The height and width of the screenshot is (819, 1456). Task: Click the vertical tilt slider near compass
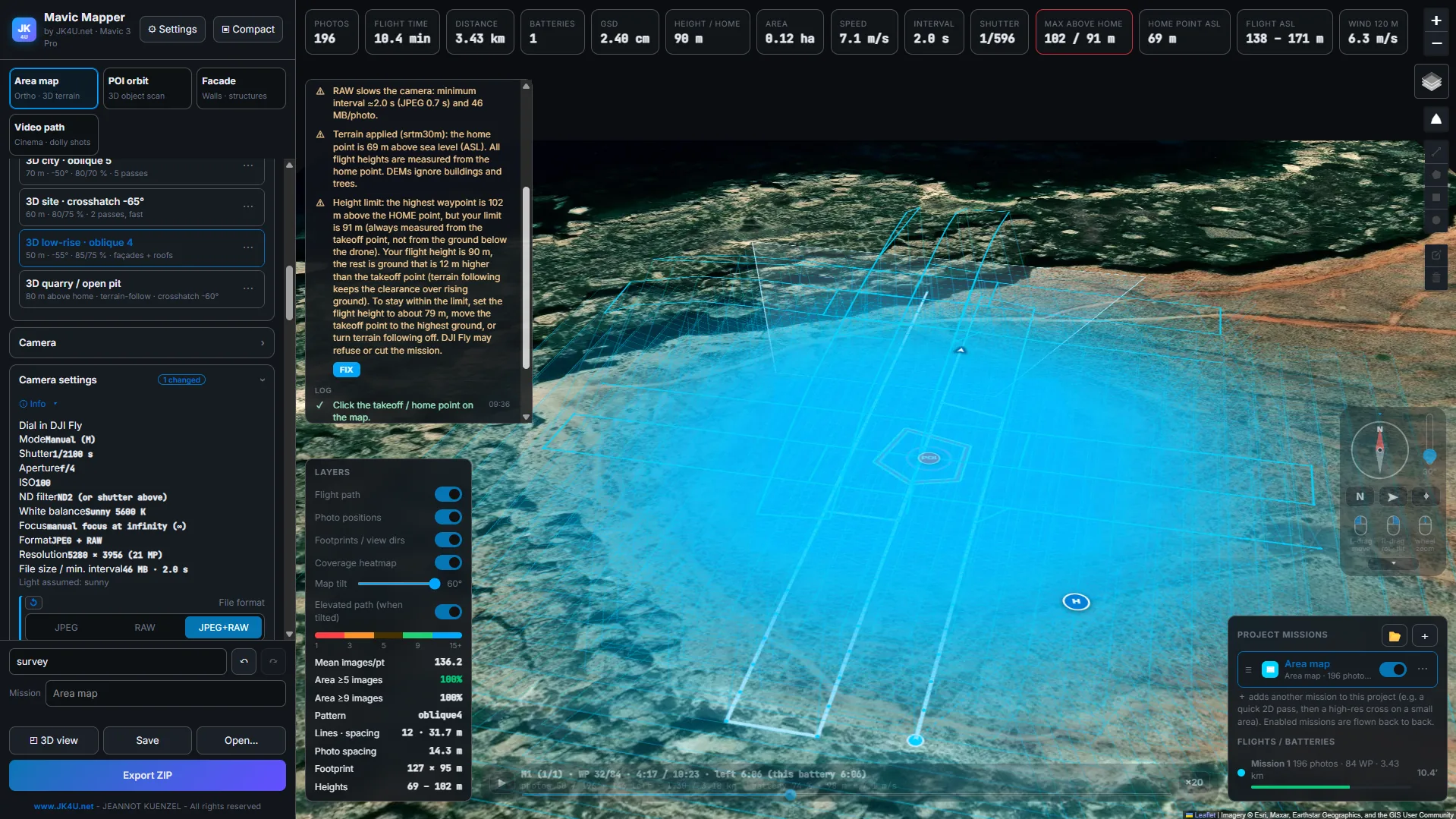pyautogui.click(x=1429, y=440)
